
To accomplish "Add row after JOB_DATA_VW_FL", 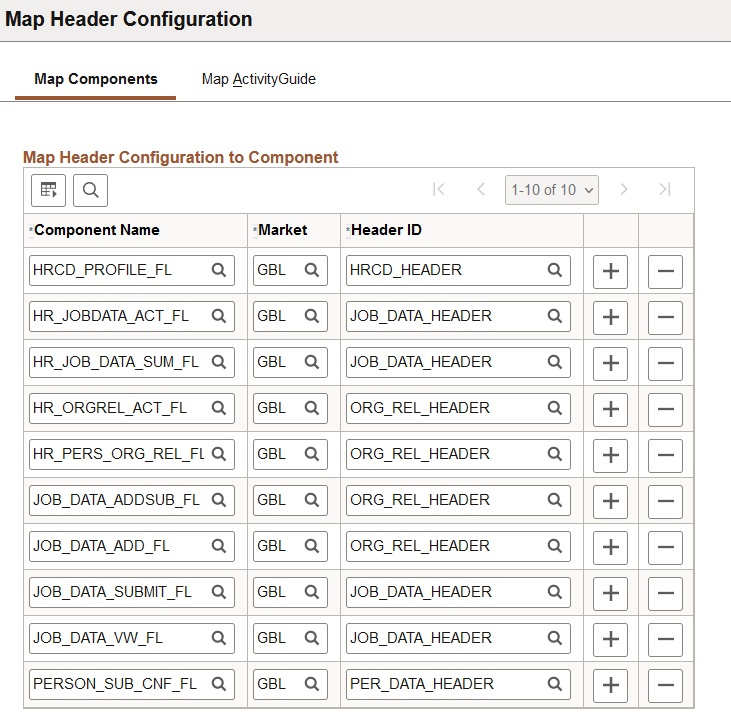I will click(x=610, y=640).
